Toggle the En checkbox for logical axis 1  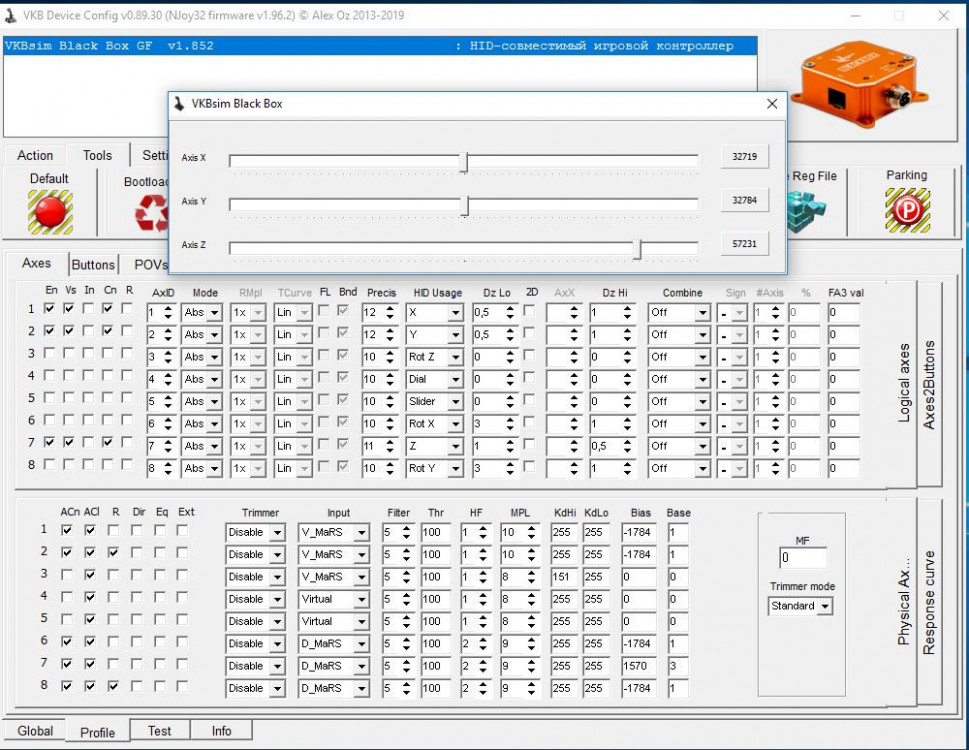[50, 309]
